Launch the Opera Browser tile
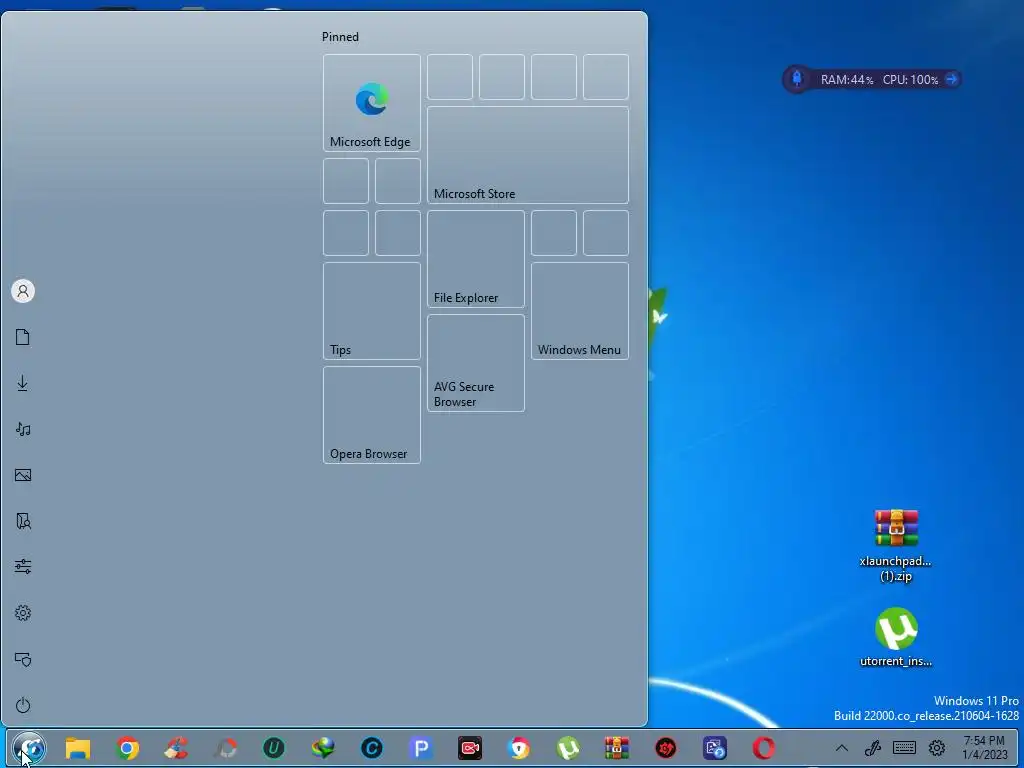Screen dimensions: 1024x768 (372, 415)
